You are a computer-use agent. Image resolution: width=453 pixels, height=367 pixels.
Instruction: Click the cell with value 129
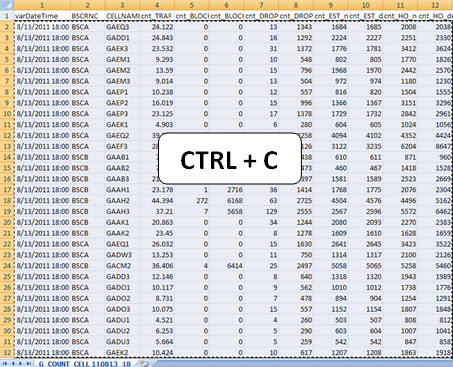click(x=261, y=211)
